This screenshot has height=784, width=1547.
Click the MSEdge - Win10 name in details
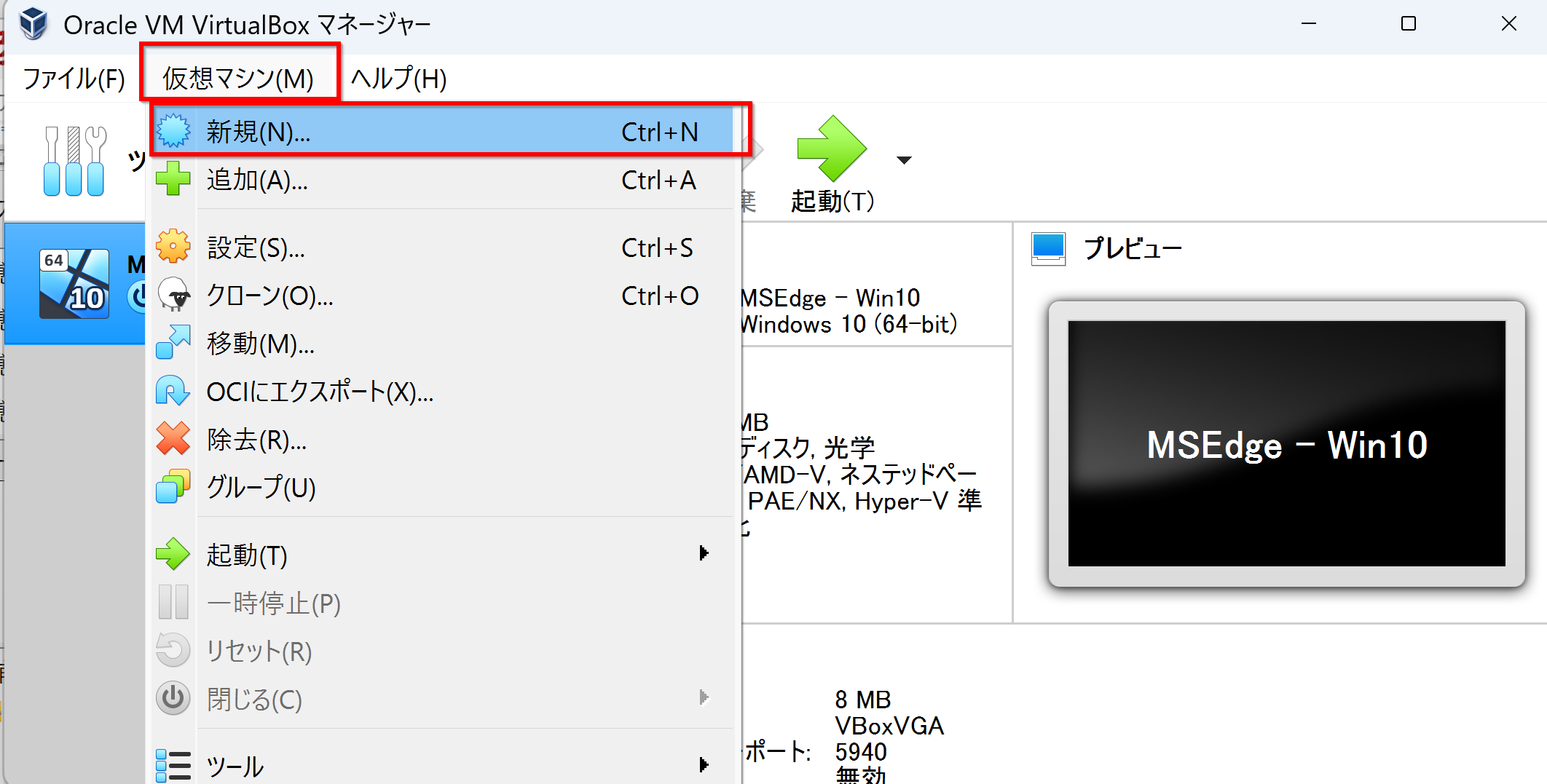(830, 298)
